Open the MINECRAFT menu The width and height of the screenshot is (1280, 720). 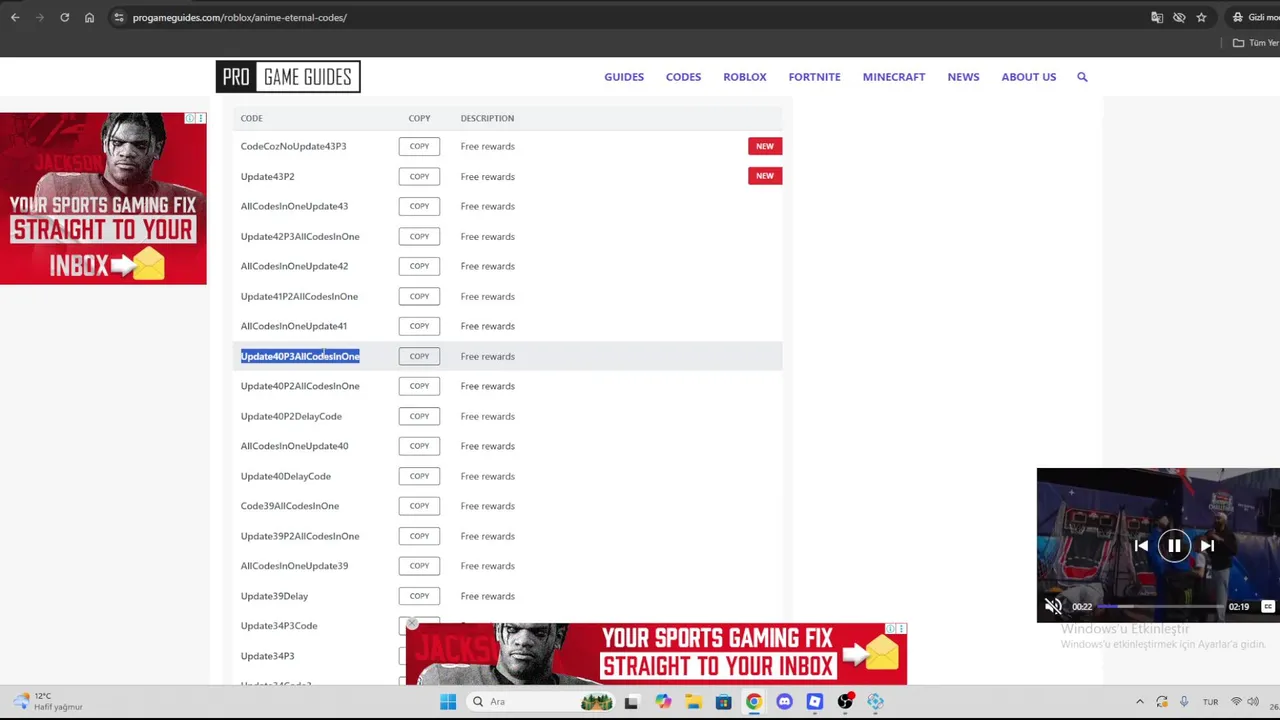(894, 77)
